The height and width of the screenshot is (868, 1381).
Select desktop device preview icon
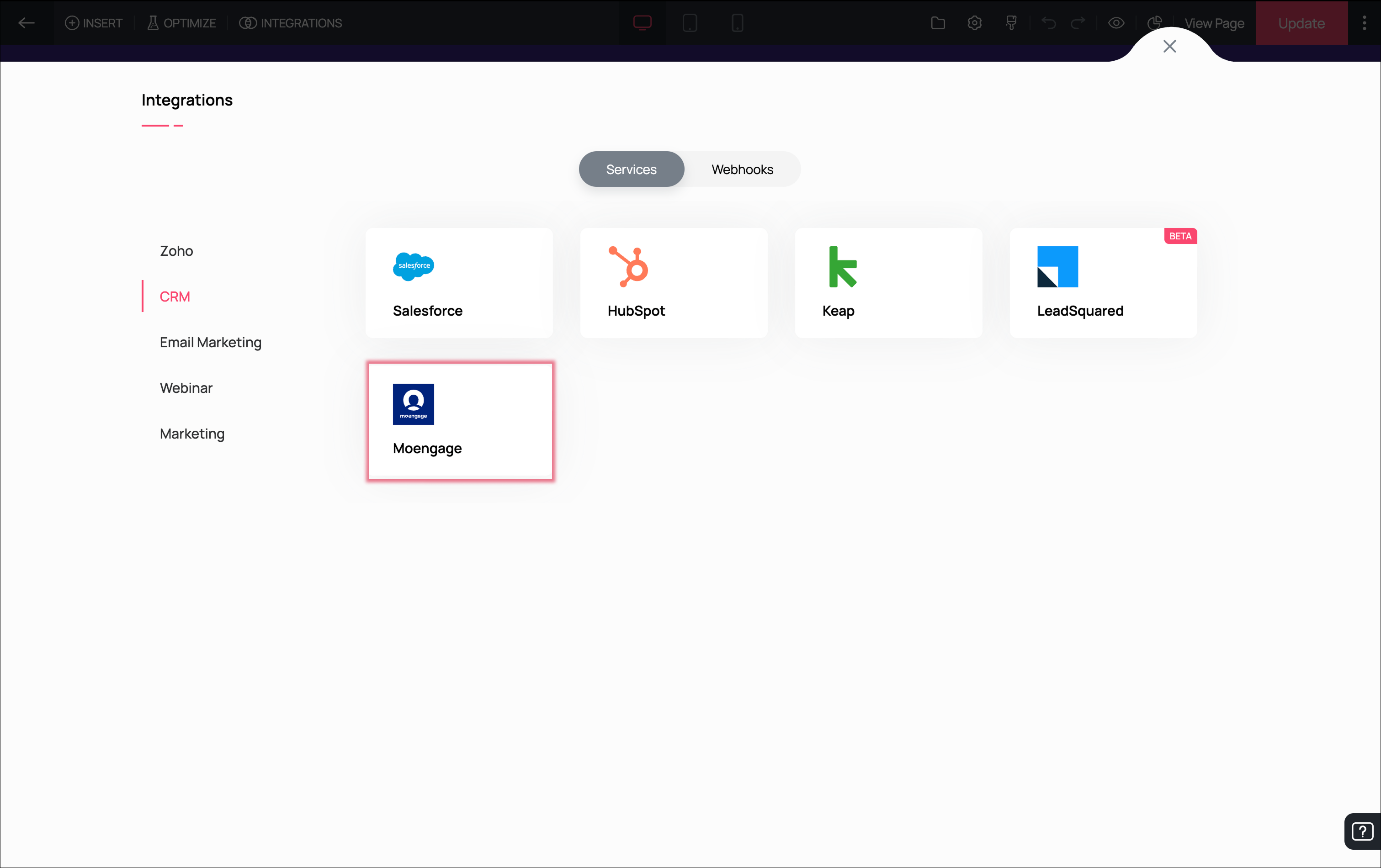(x=643, y=23)
